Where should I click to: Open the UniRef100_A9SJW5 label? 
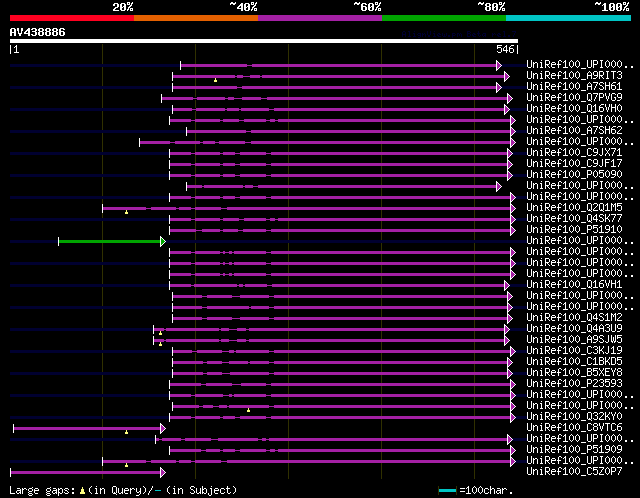pyautogui.click(x=574, y=340)
